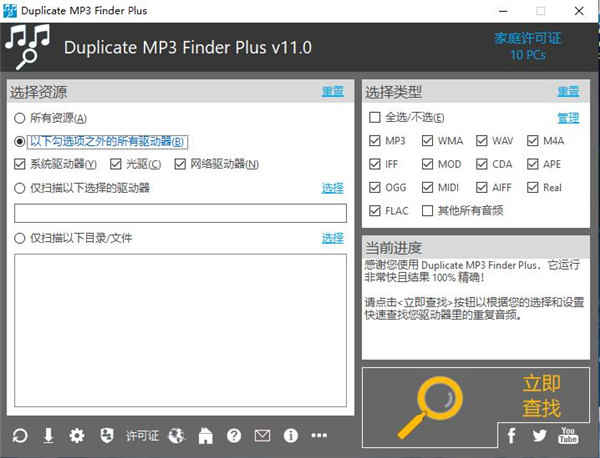Image resolution: width=600 pixels, height=458 pixels.
Task: Click the home page house icon
Action: (205, 435)
